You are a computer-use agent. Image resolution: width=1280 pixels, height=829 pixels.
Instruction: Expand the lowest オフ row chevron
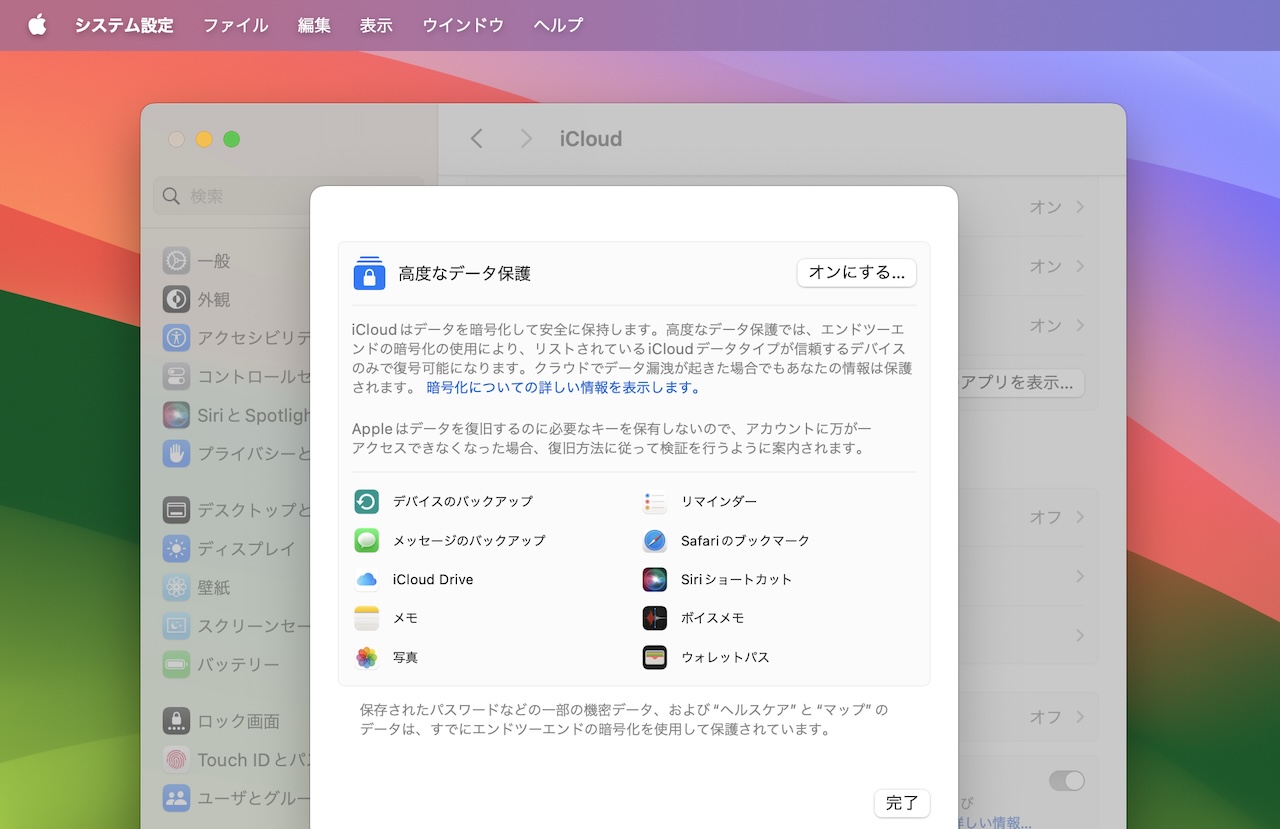coord(1080,717)
